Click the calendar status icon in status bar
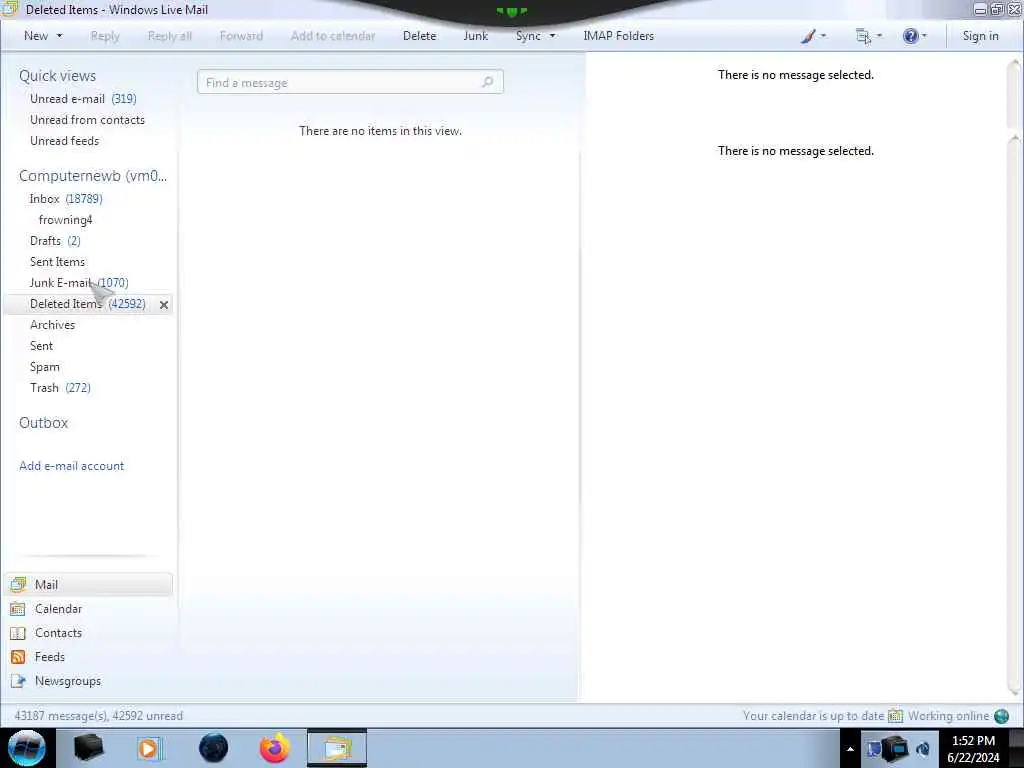Image resolution: width=1024 pixels, height=768 pixels. coord(895,716)
